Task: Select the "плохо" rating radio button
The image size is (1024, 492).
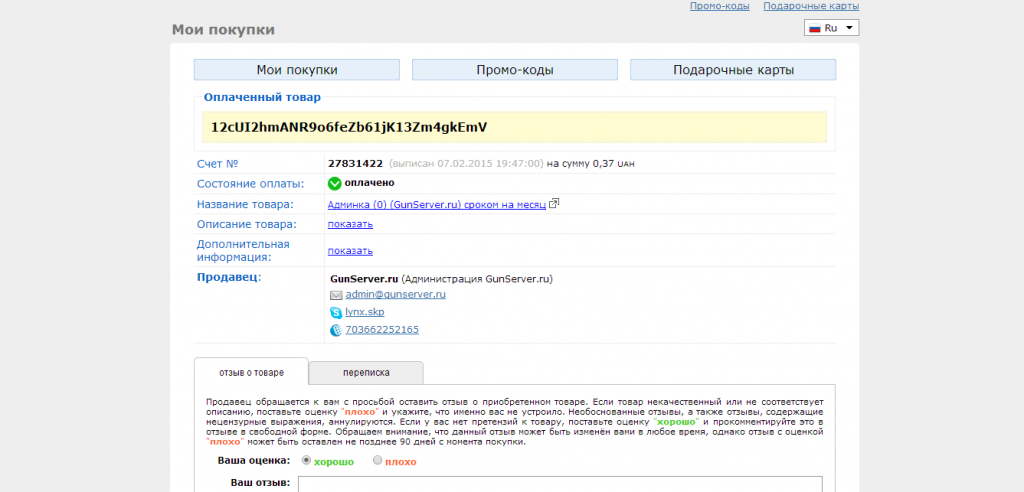Action: pyautogui.click(x=377, y=461)
